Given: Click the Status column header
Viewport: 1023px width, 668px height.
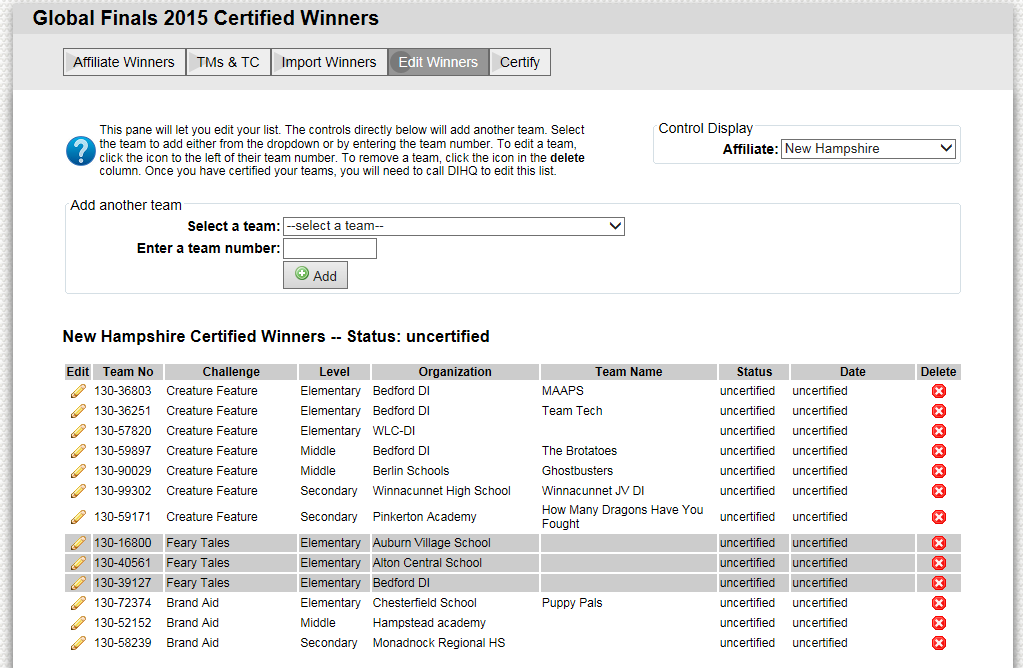Looking at the screenshot, I should 754,372.
